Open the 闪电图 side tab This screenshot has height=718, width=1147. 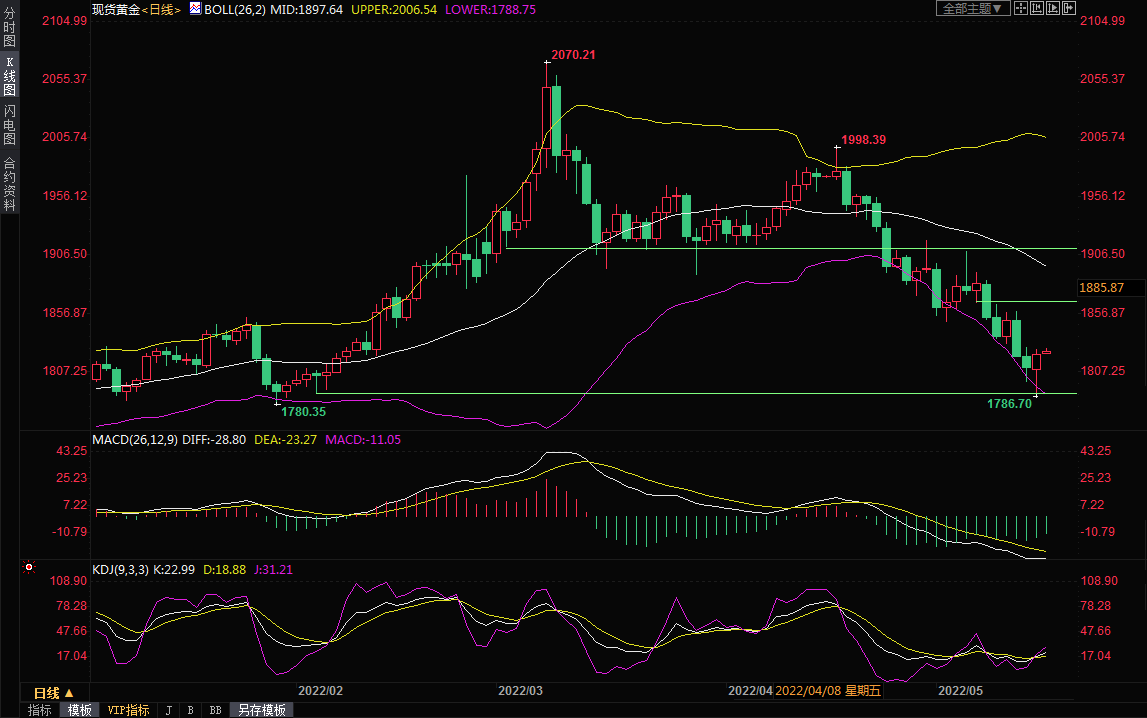(x=9, y=125)
